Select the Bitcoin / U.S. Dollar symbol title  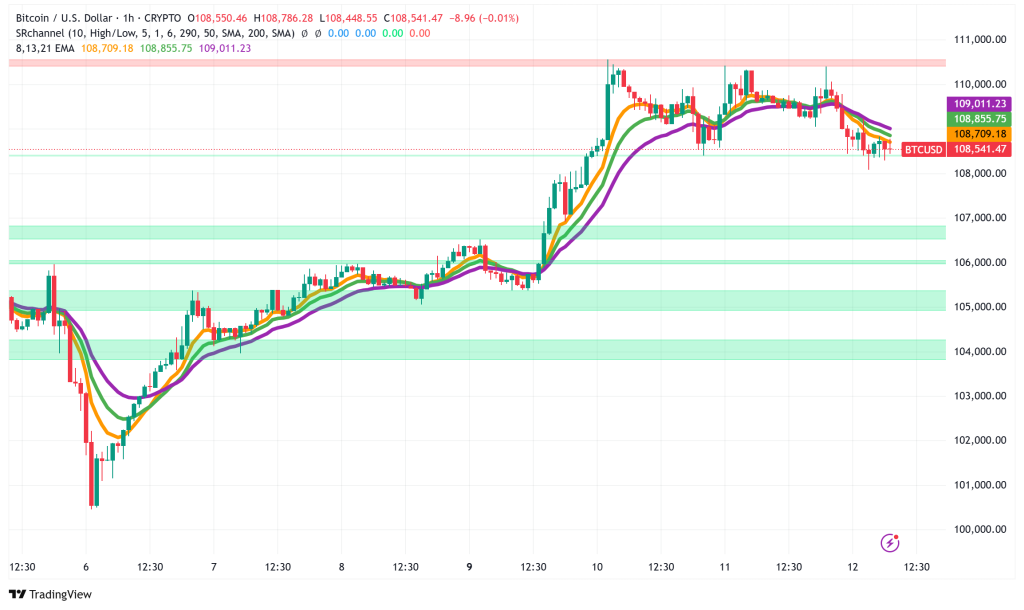point(64,18)
